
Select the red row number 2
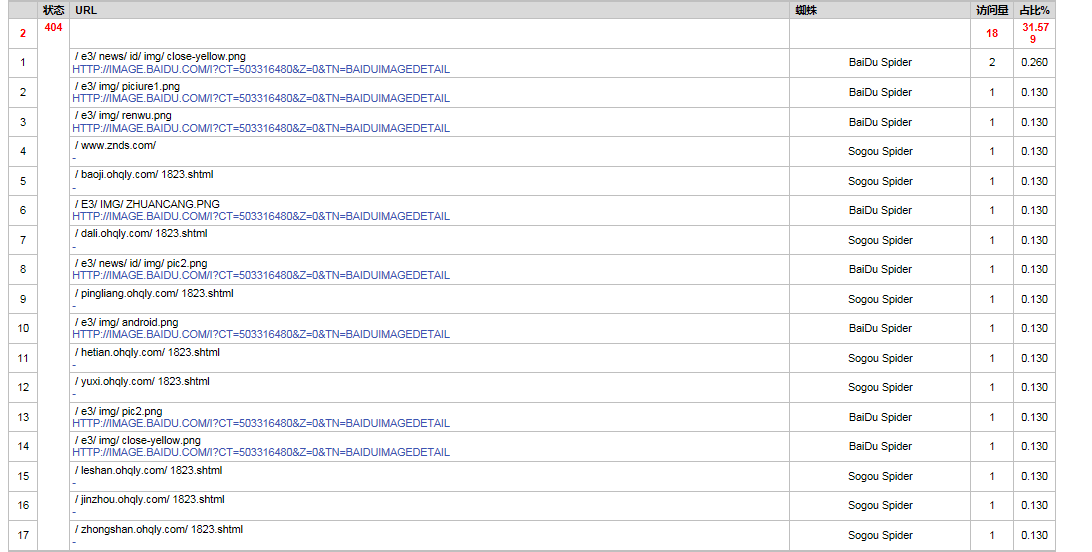[23, 33]
